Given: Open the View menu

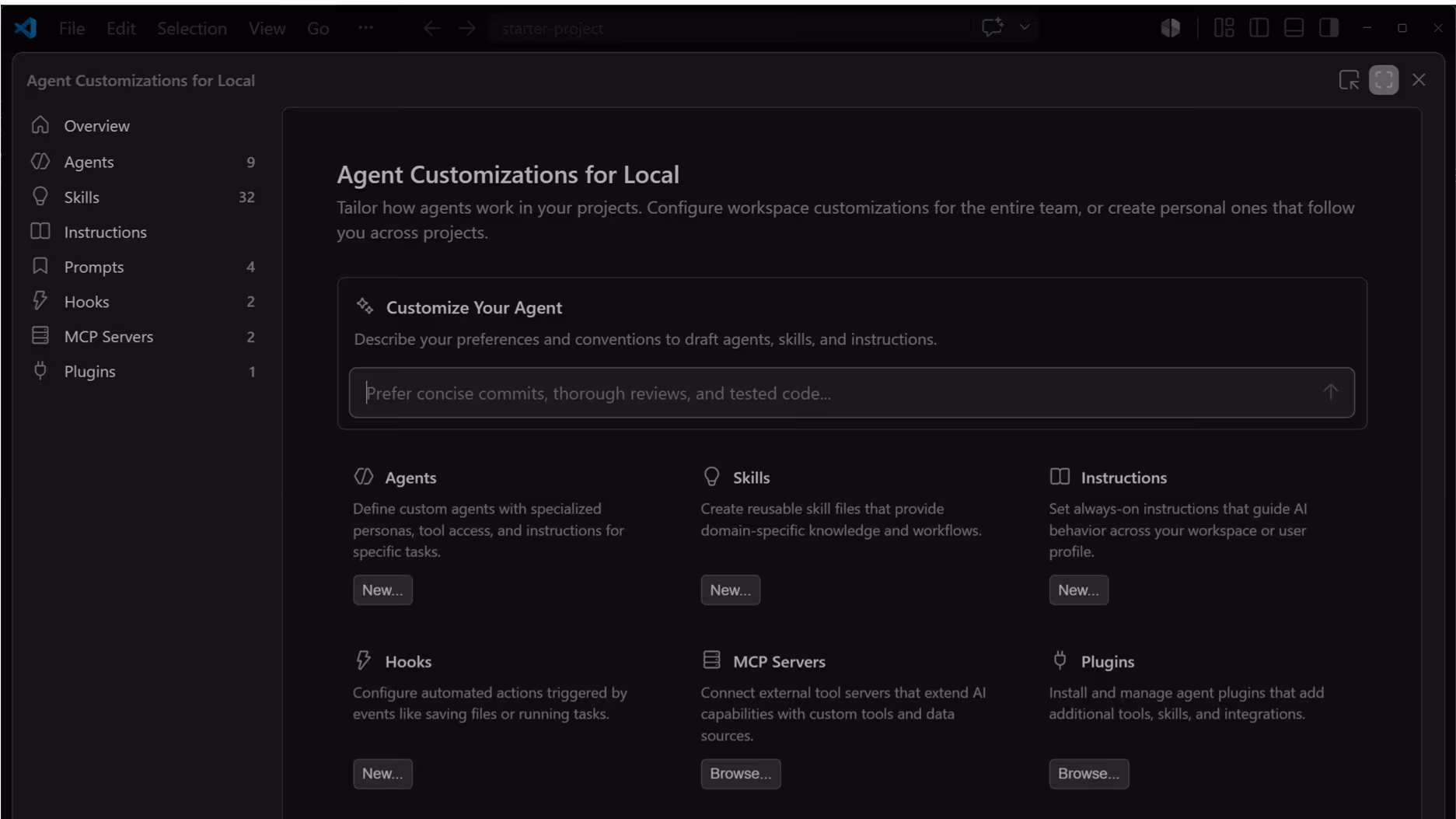Looking at the screenshot, I should pyautogui.click(x=267, y=28).
